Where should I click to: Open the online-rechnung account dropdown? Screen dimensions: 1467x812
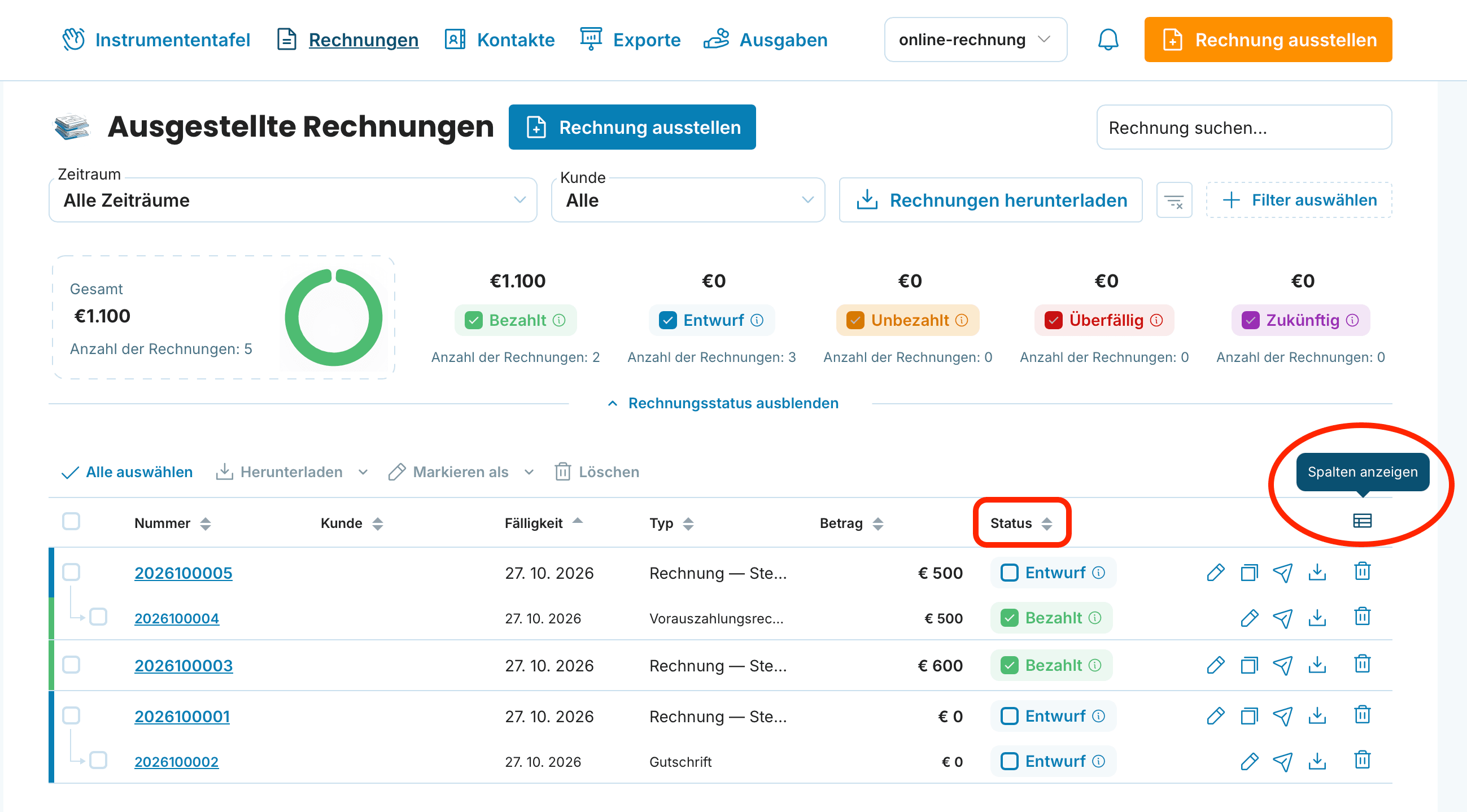976,40
